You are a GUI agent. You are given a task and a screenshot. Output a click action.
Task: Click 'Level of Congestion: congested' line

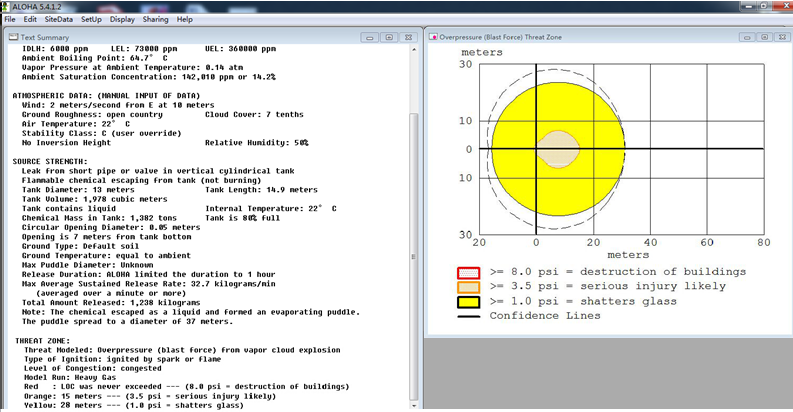tap(93, 368)
